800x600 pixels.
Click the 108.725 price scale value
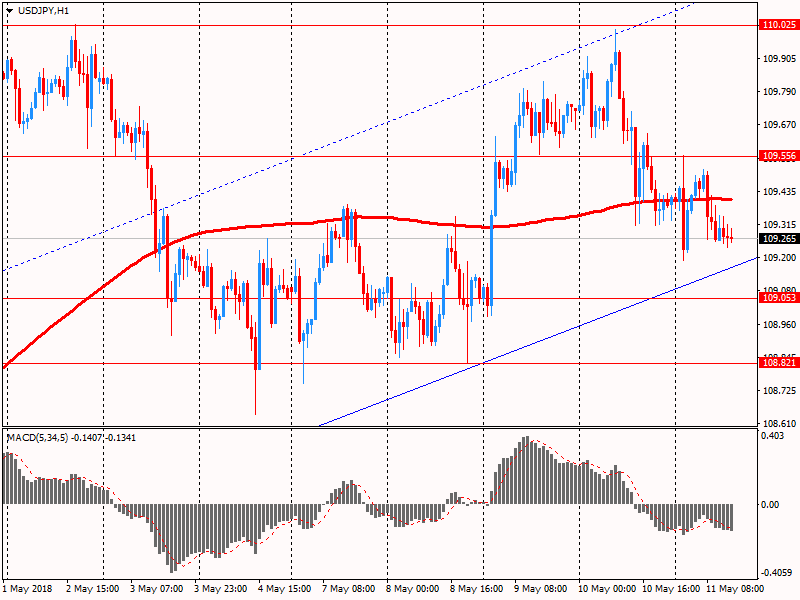pos(779,391)
